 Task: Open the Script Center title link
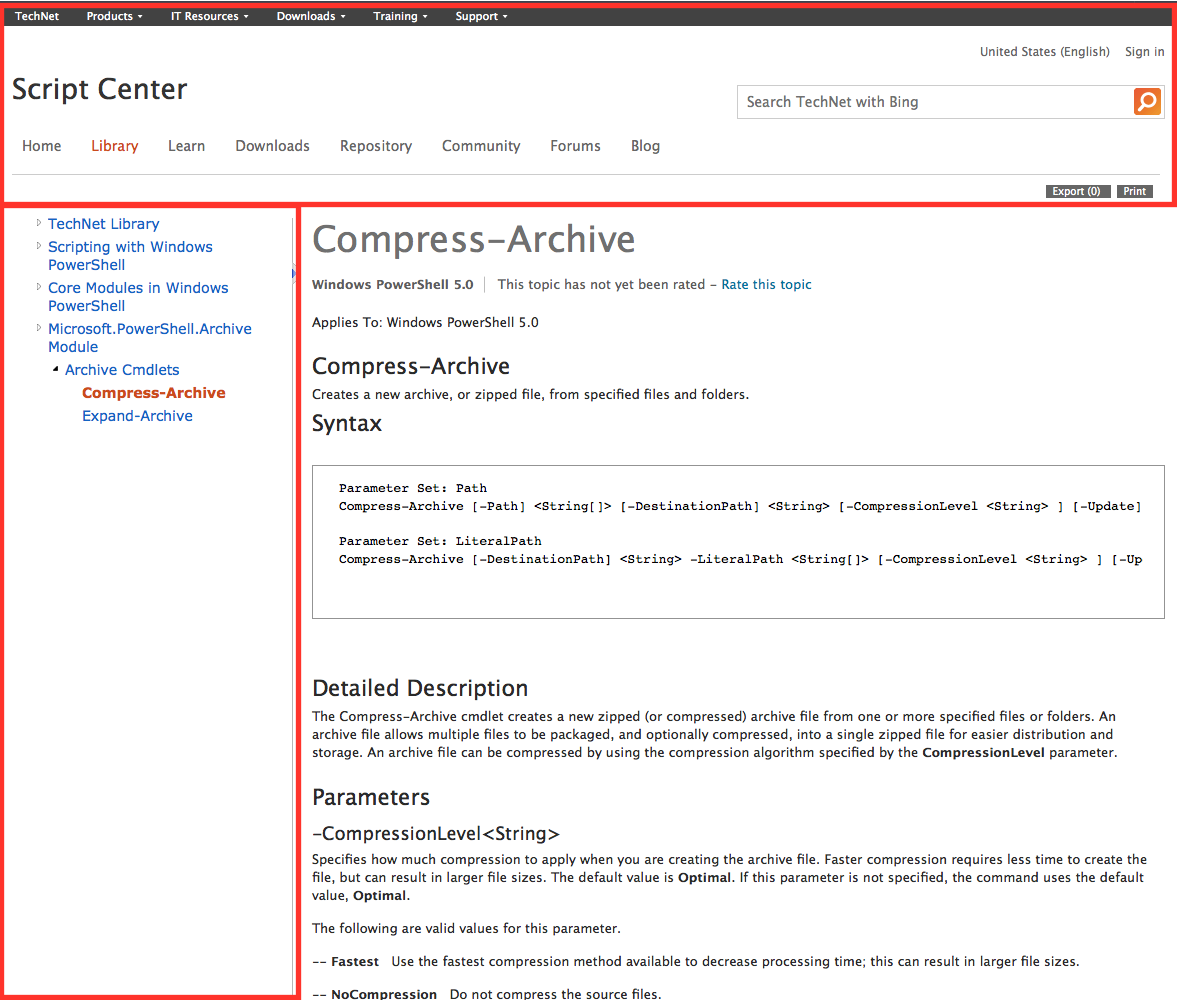pos(100,89)
